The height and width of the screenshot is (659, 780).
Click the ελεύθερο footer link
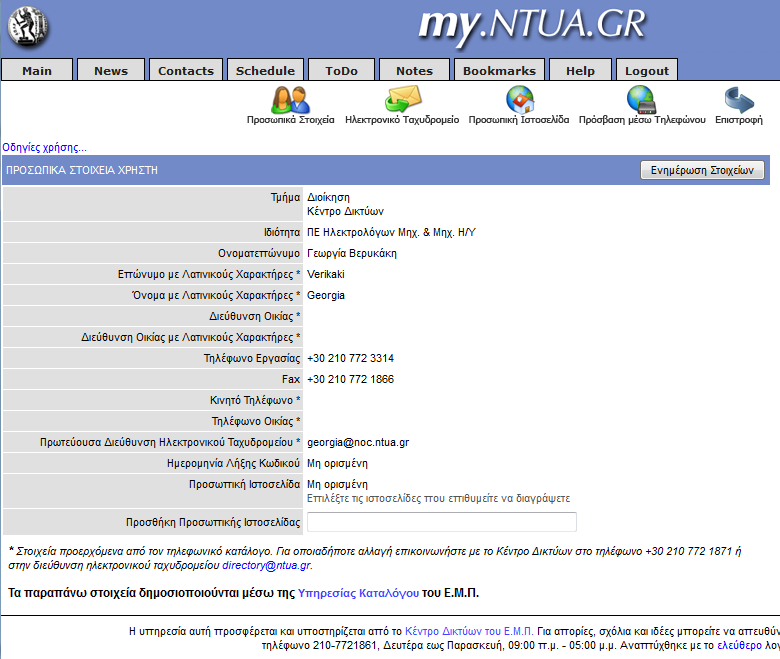739,645
